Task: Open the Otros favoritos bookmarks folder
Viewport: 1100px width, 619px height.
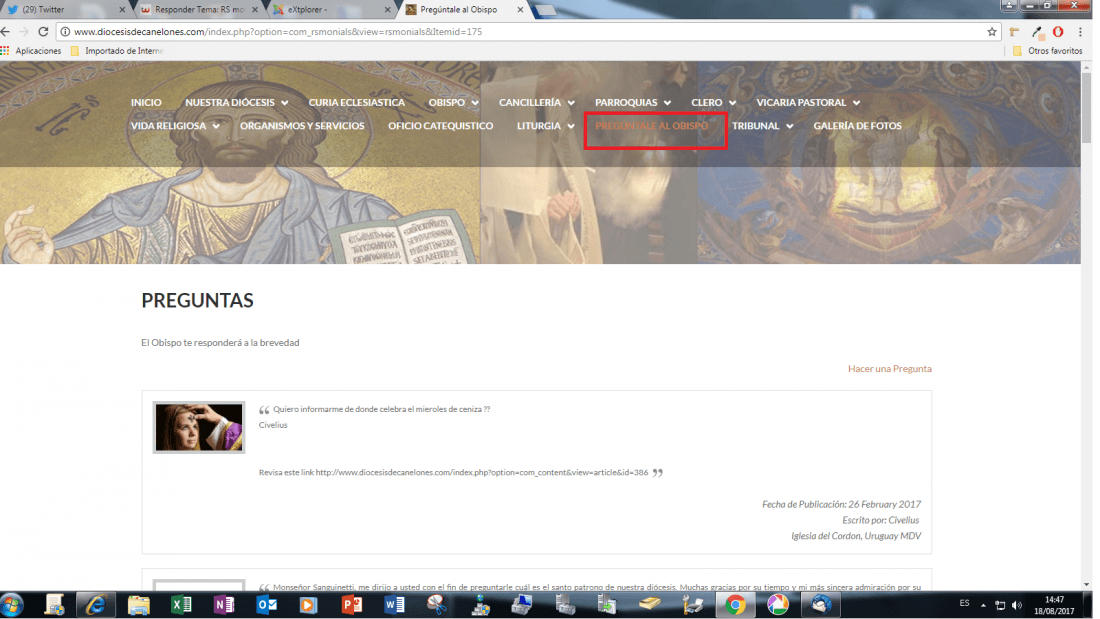Action: (x=1048, y=51)
